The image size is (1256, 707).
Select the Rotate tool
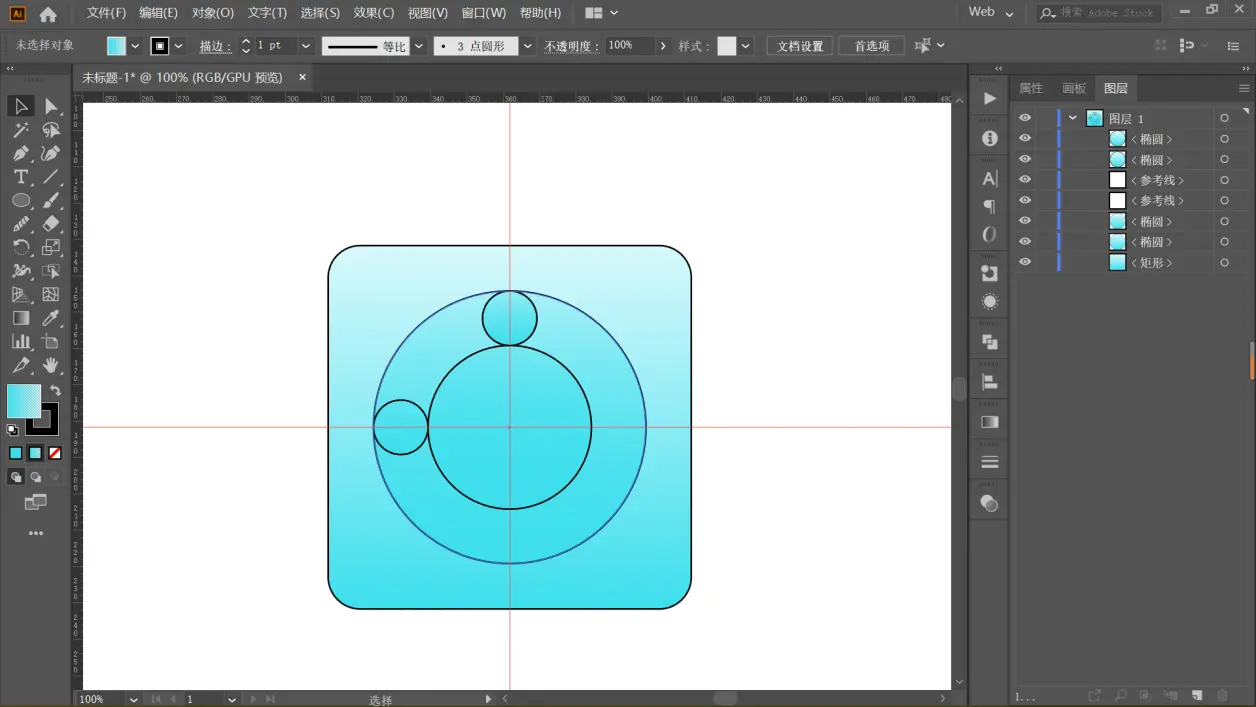(x=21, y=247)
